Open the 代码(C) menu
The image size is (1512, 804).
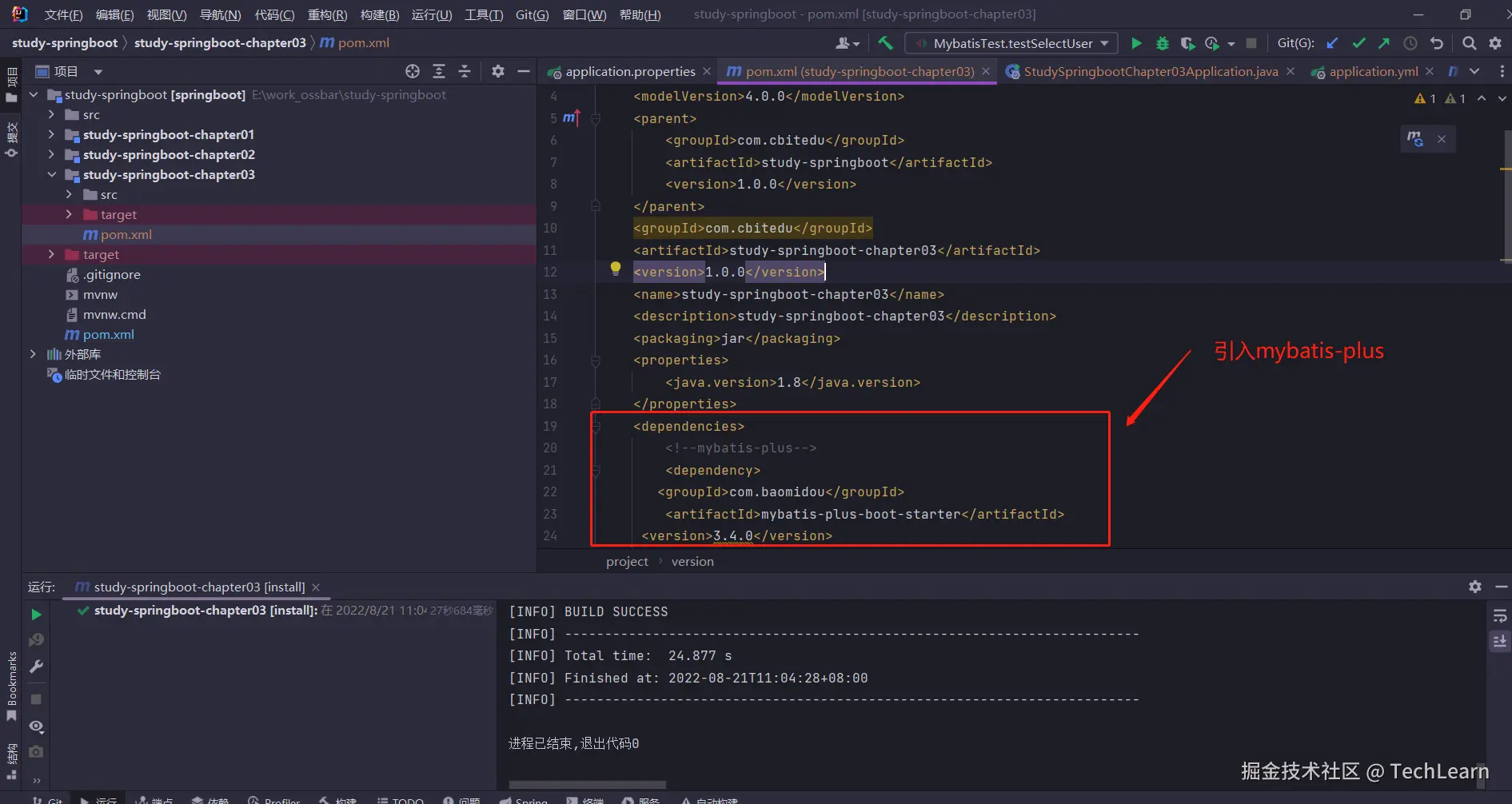274,14
